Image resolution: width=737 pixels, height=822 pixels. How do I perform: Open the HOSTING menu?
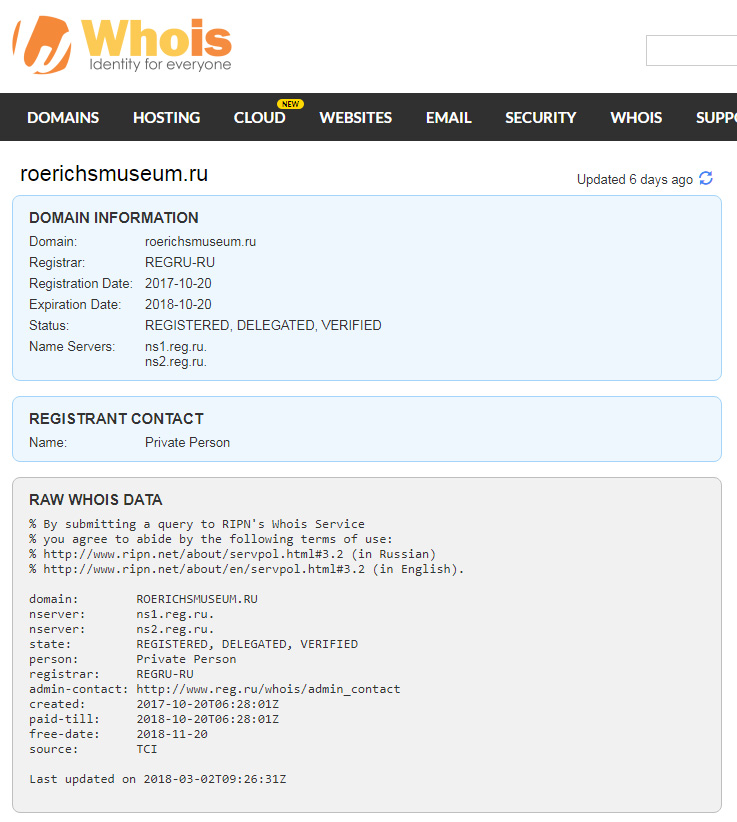coord(167,117)
